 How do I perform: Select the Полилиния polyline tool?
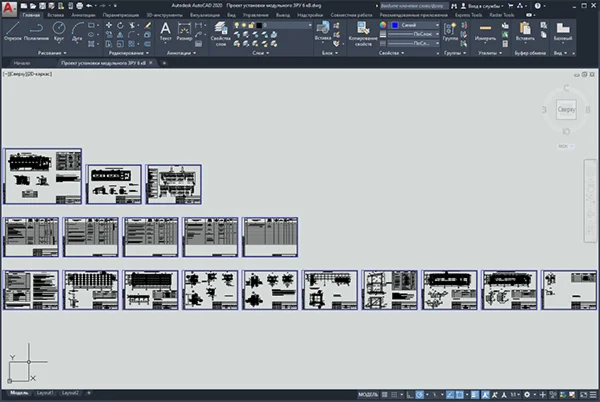pyautogui.click(x=36, y=31)
